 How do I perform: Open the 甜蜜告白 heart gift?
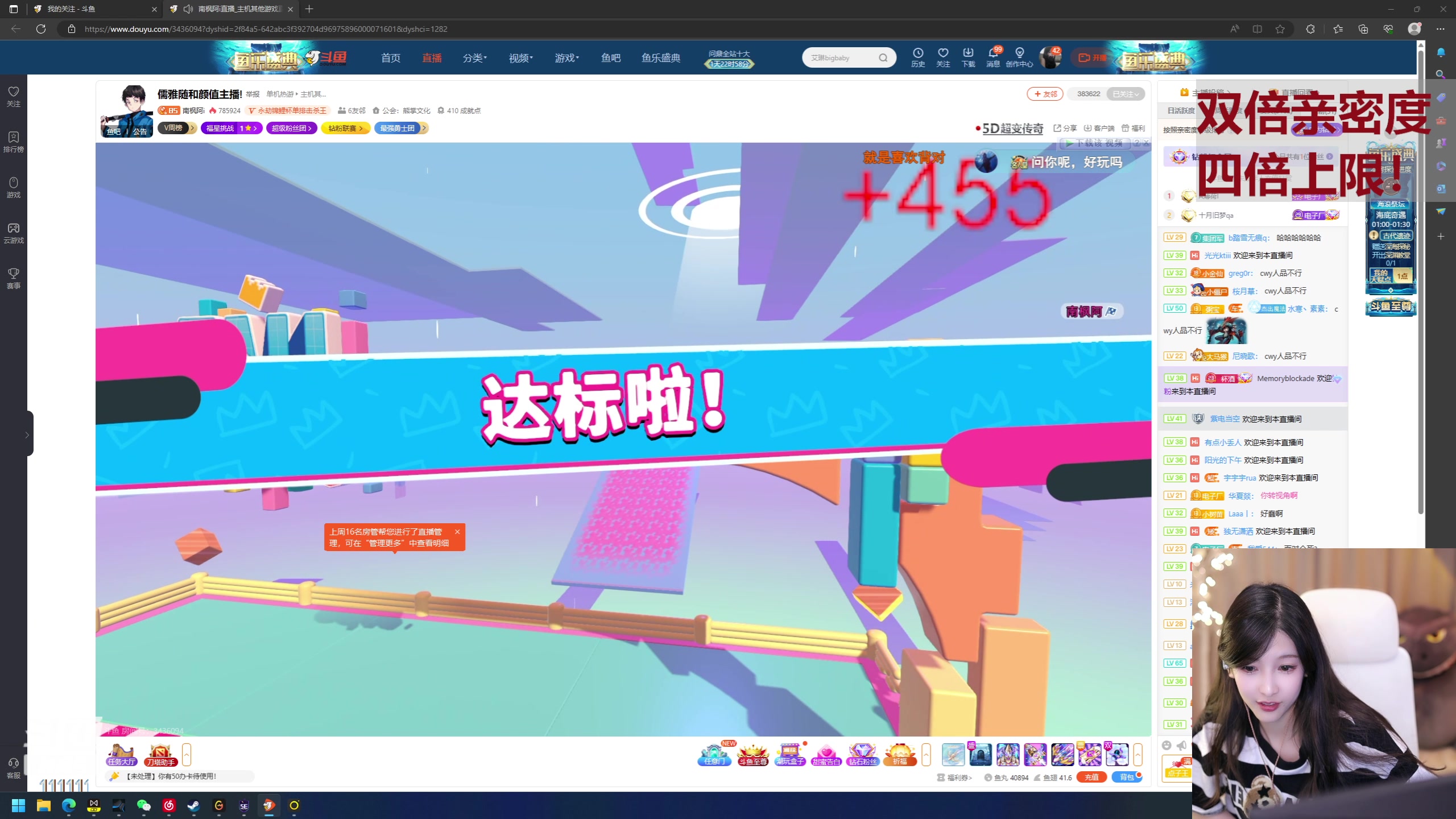click(x=826, y=755)
